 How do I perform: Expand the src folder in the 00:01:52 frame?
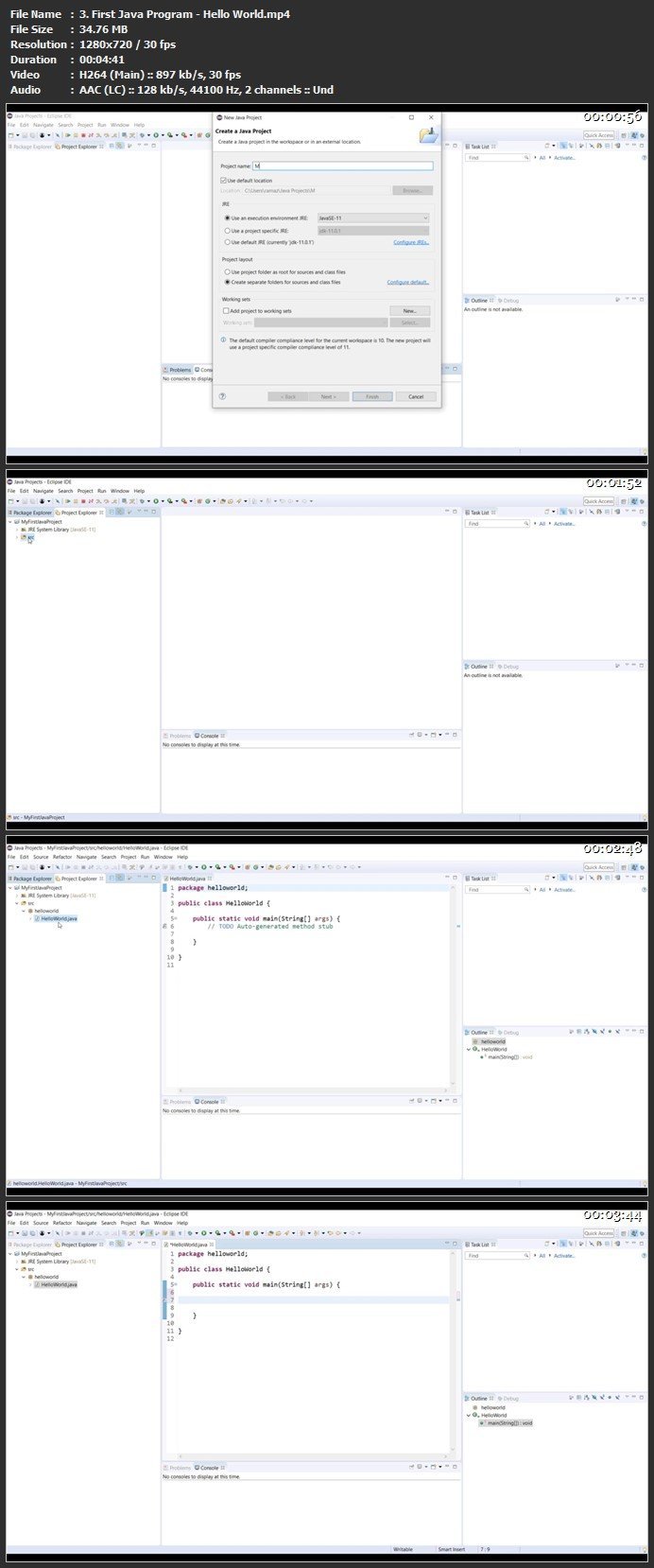point(17,537)
